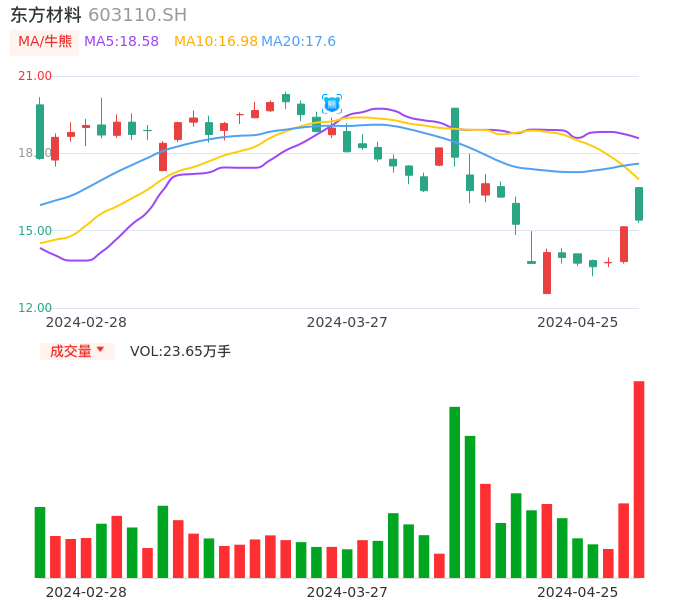
Task: Click the 12.00 price axis label
Action: click(35, 308)
